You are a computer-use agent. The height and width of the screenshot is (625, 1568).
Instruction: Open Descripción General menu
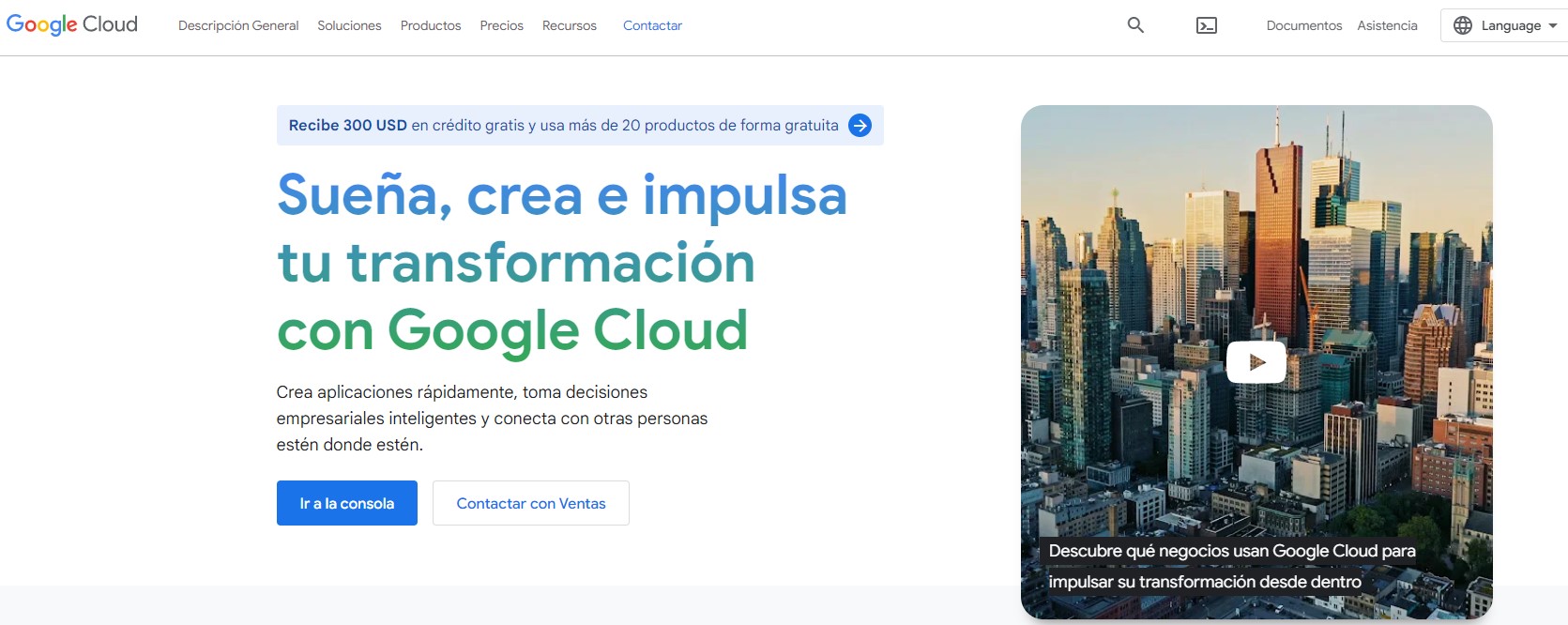point(238,25)
